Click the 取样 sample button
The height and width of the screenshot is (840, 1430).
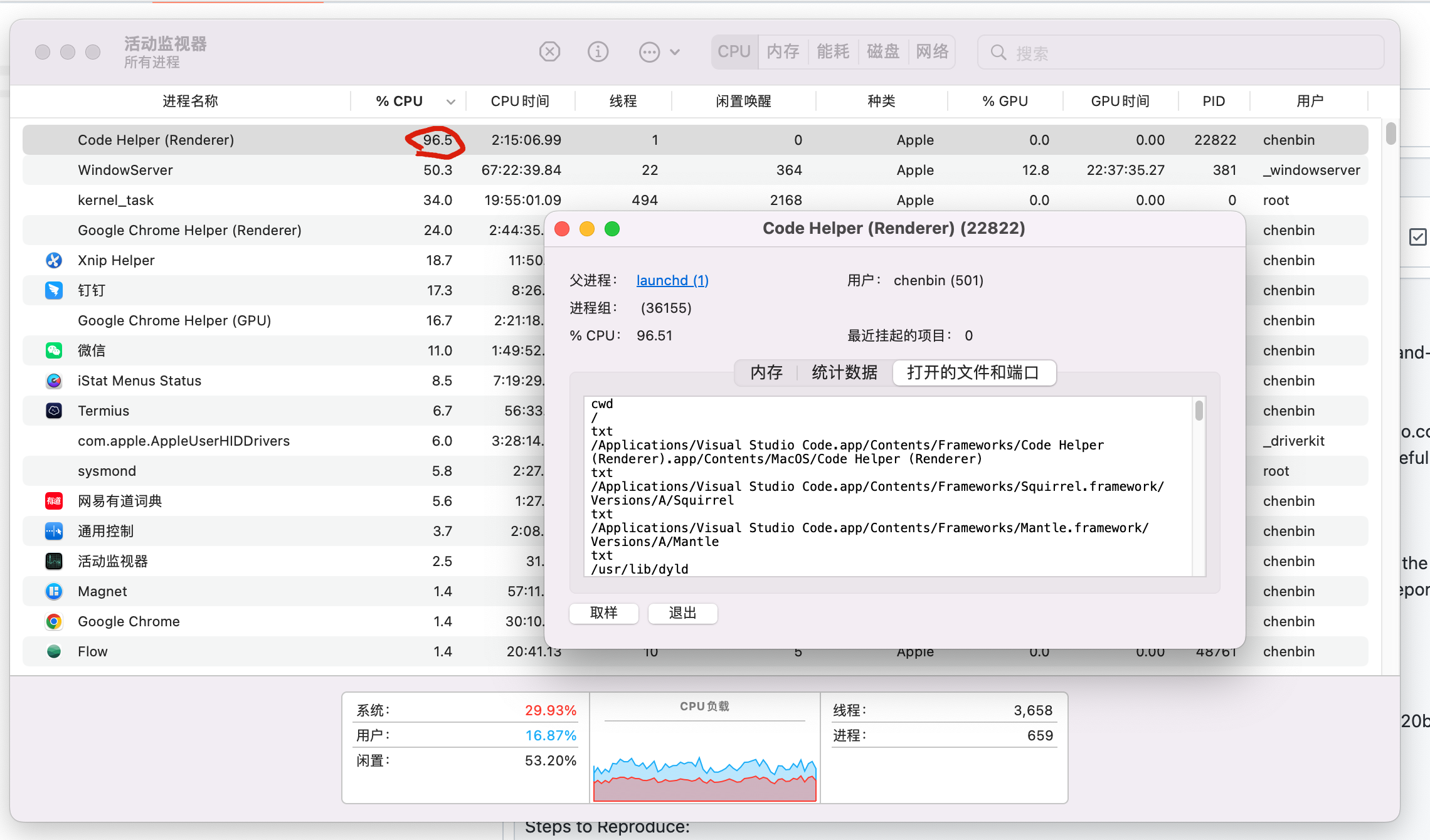tap(603, 612)
